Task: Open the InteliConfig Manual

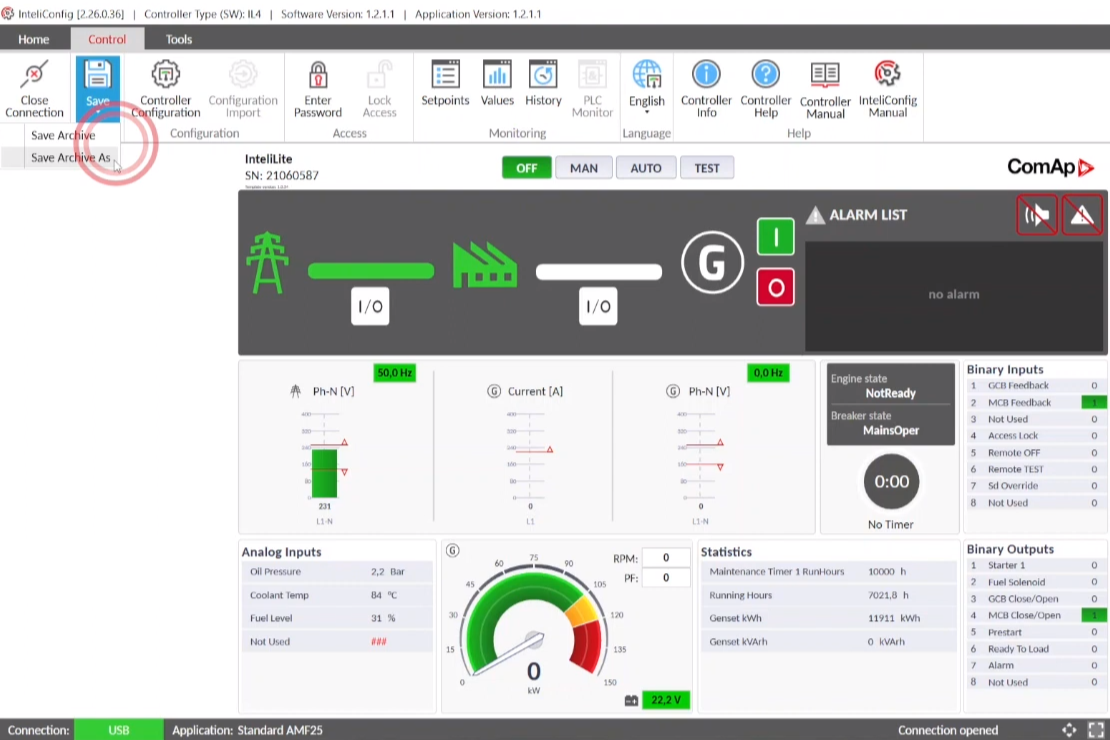Action: [x=887, y=76]
